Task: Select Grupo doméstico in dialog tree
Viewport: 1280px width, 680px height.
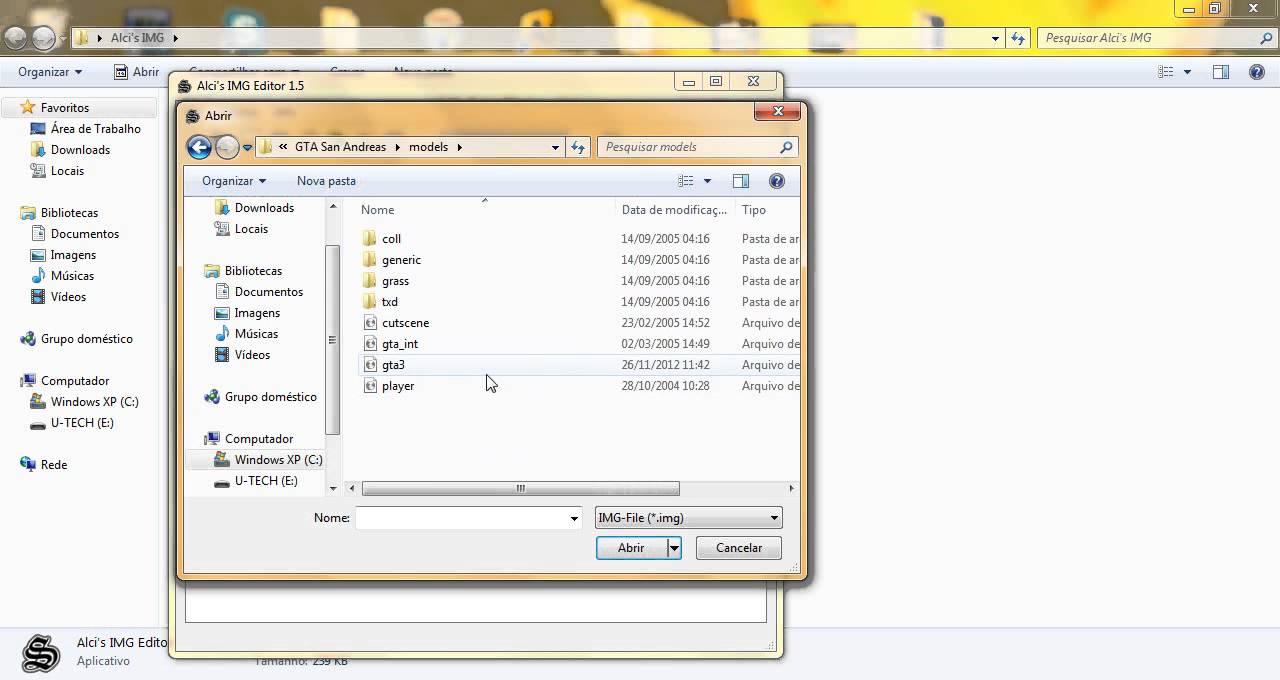Action: coord(270,397)
